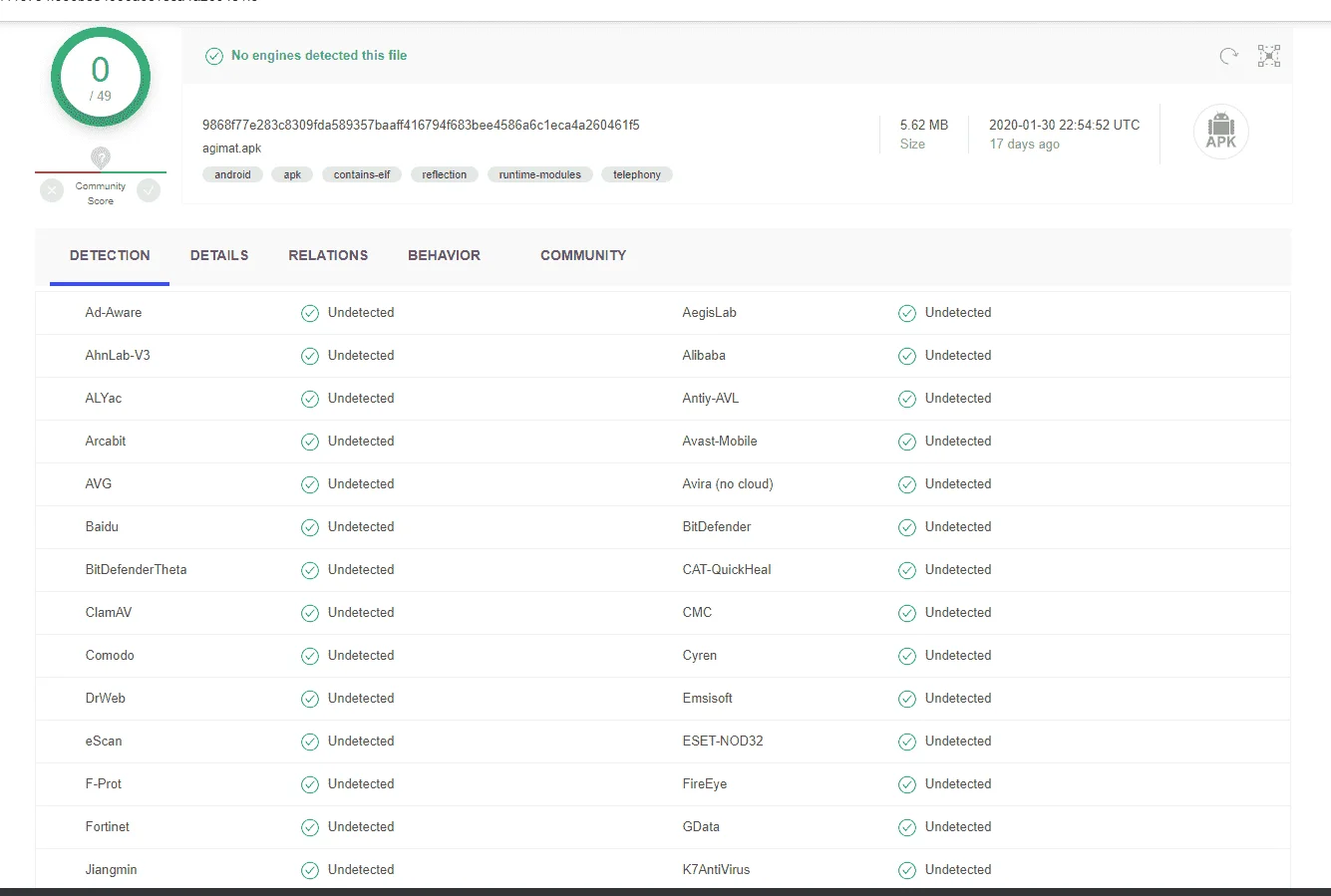Click AegisLab undetected checkmark icon
The image size is (1331, 896).
pyautogui.click(x=907, y=313)
